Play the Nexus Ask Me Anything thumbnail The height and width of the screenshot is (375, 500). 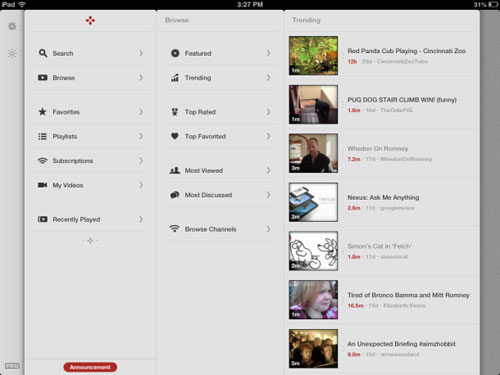(313, 202)
